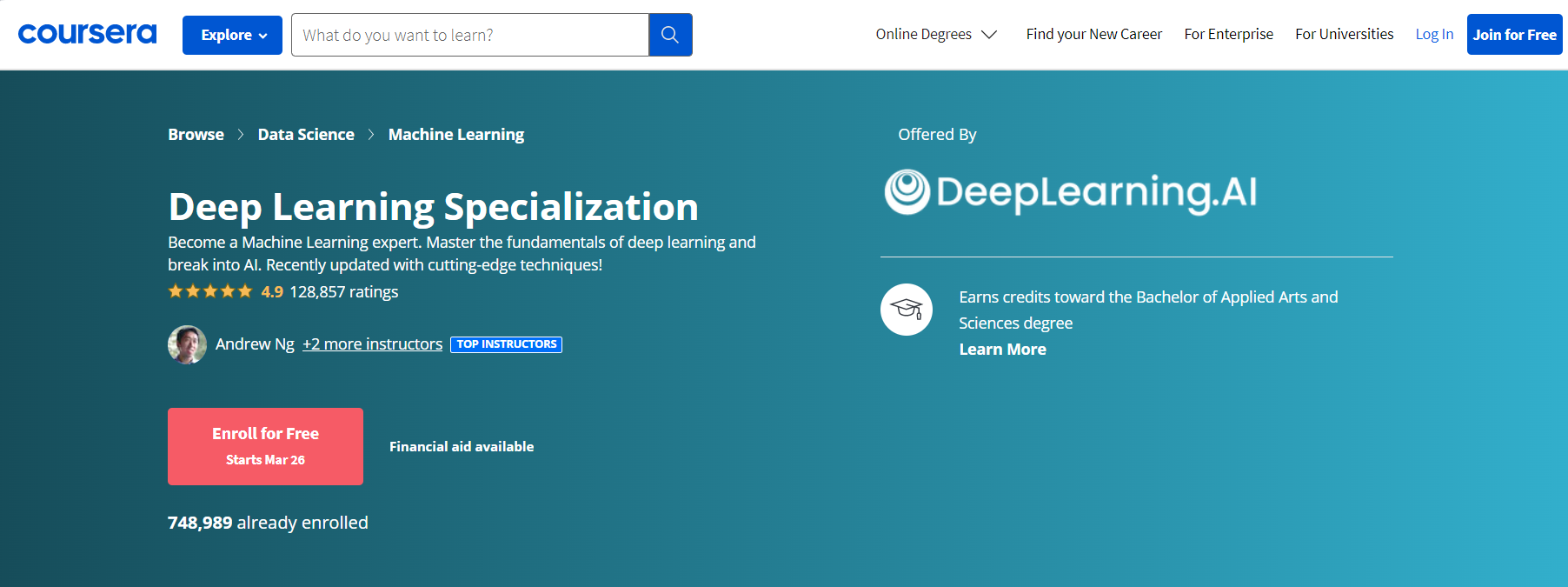This screenshot has height=587, width=1568.
Task: Click the star rating icons
Action: [x=210, y=291]
